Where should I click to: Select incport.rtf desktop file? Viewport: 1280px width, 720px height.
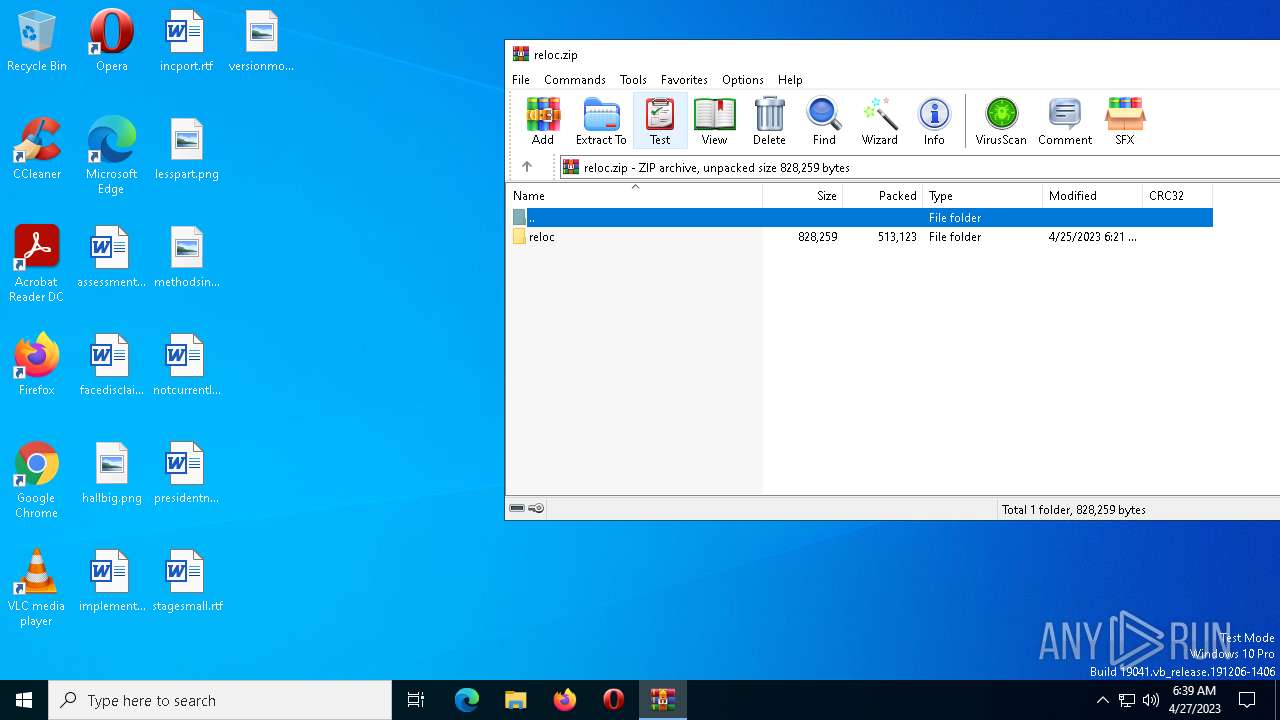pos(186,42)
